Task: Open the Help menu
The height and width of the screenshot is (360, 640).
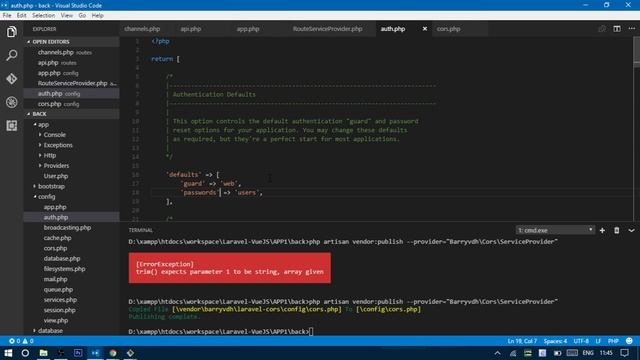Action: coord(97,16)
